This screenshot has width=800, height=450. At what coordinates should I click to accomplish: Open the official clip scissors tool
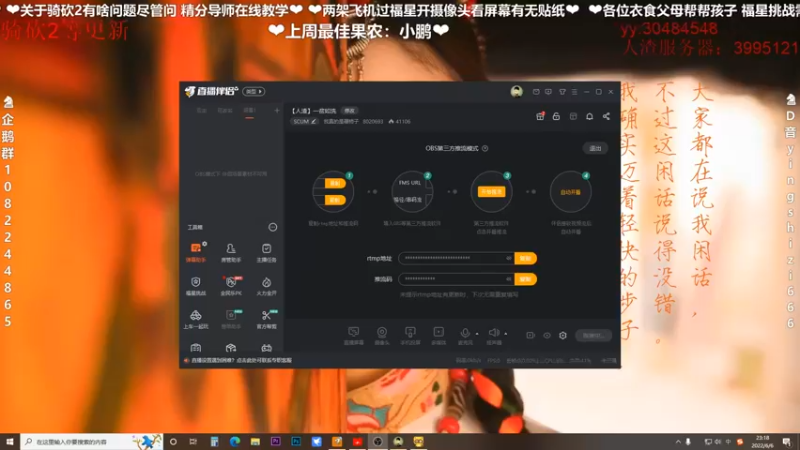coord(266,319)
